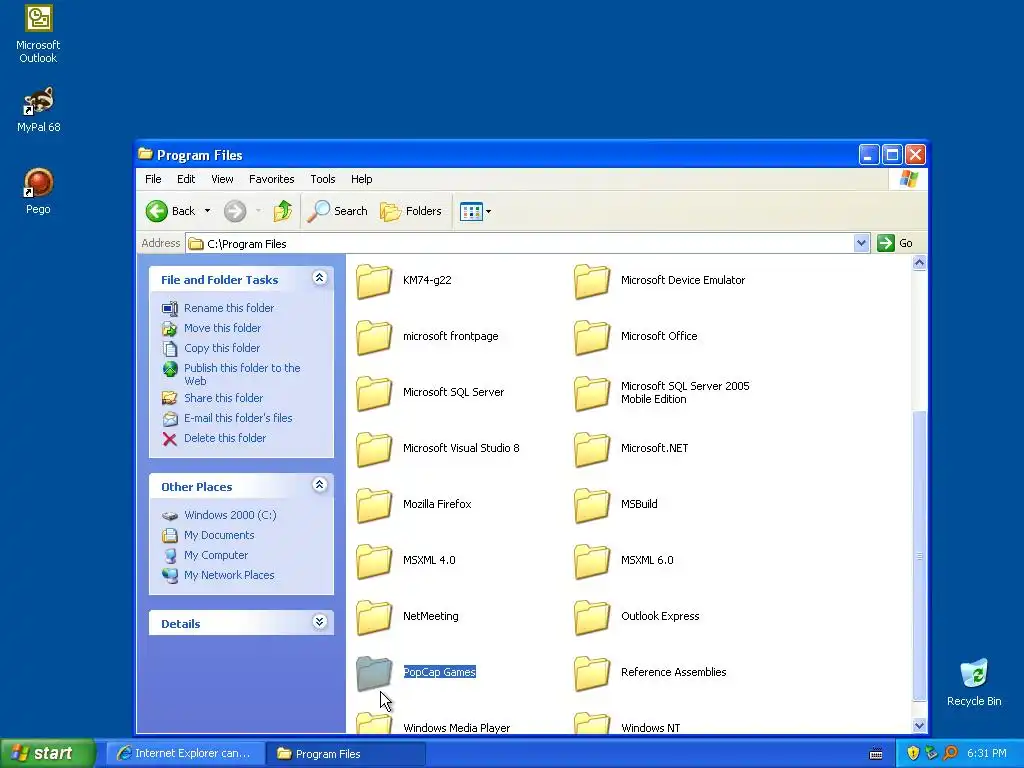Click Rename this folder link

229,308
